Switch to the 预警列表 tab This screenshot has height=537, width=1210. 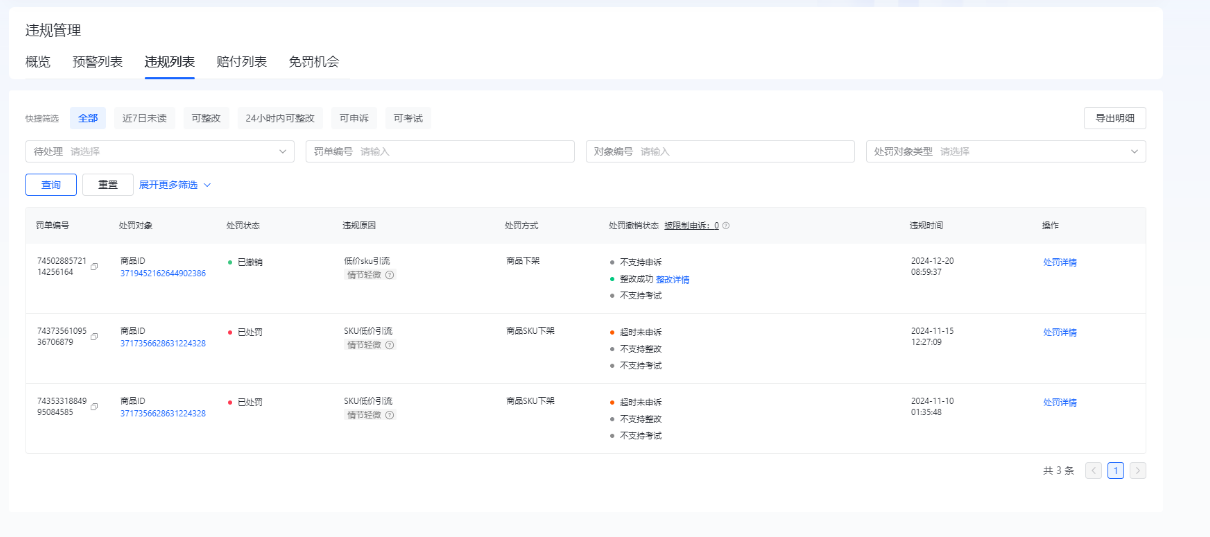coord(98,62)
